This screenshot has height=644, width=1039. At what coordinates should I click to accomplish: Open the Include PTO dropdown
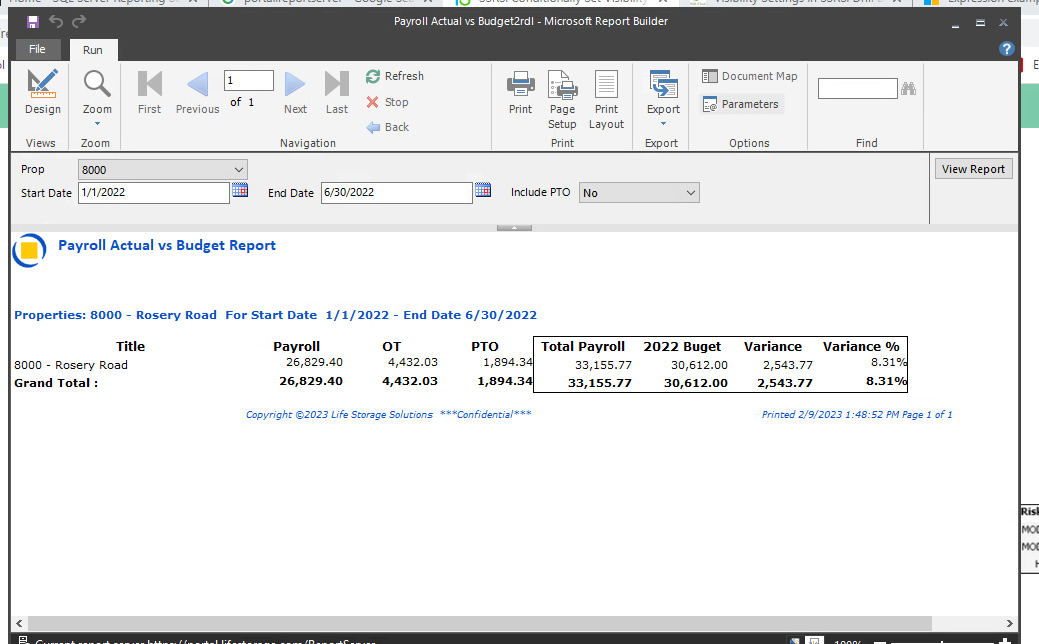[x=690, y=193]
